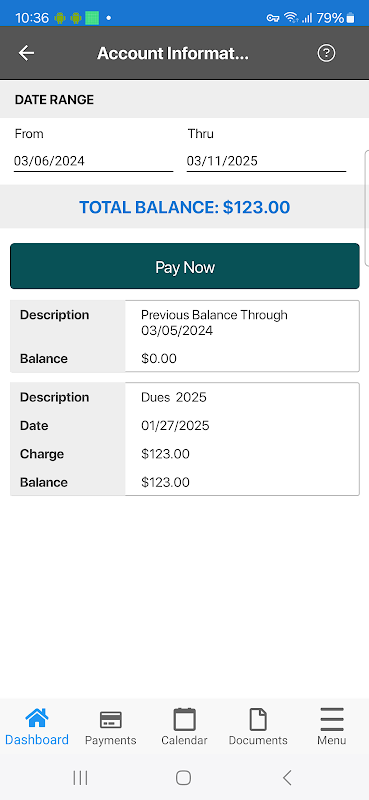Open the Payments card icon
The image size is (369, 800).
110,720
